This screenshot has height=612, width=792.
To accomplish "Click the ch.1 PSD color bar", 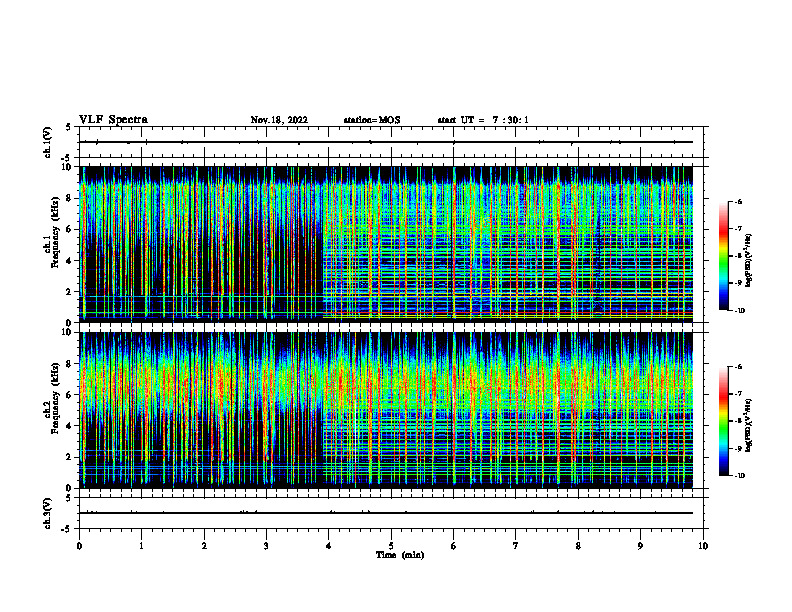I will coord(723,256).
